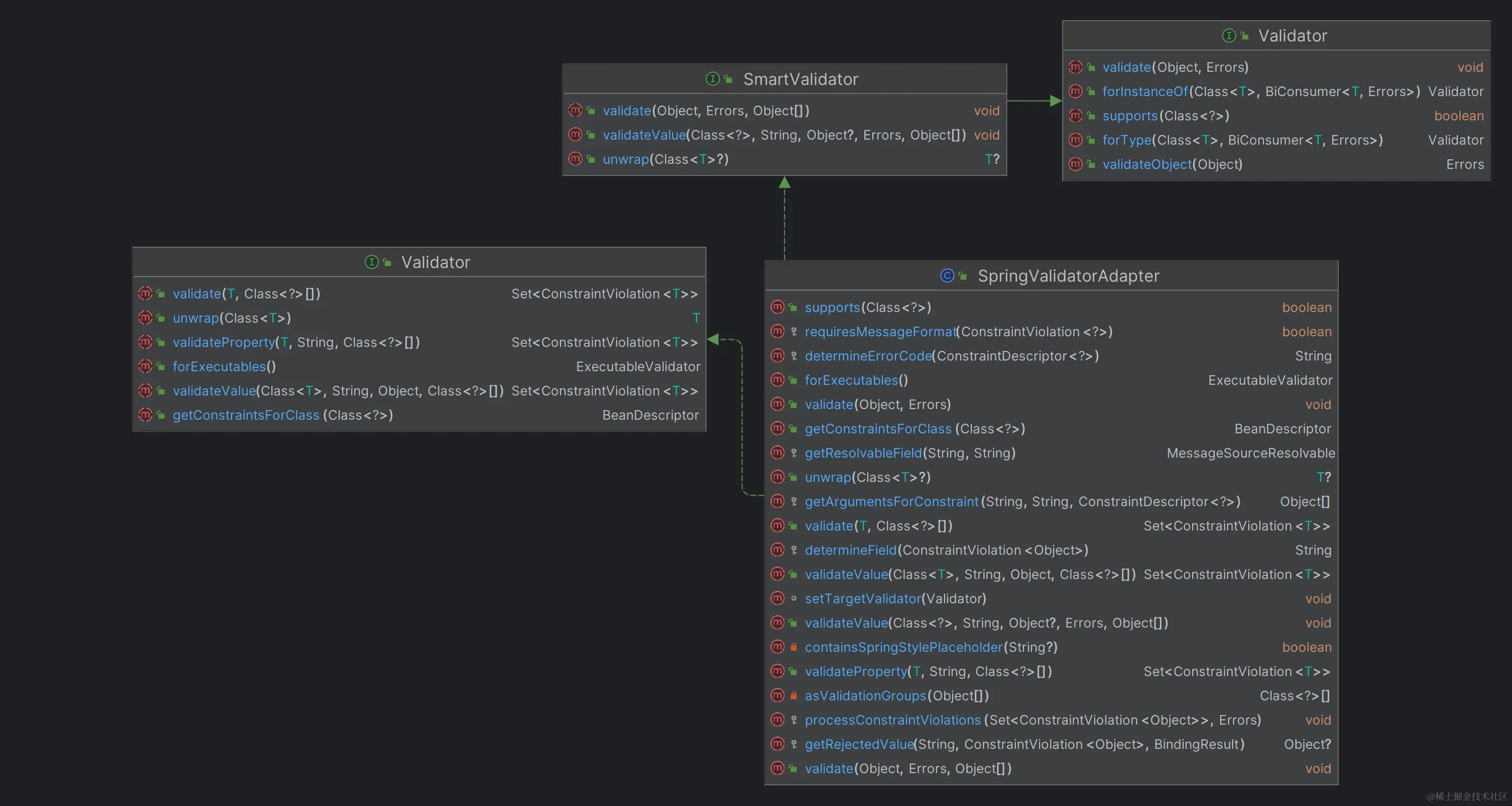Image resolution: width=1512 pixels, height=806 pixels.
Task: Click the processConstraintViolations method name
Action: pos(892,720)
